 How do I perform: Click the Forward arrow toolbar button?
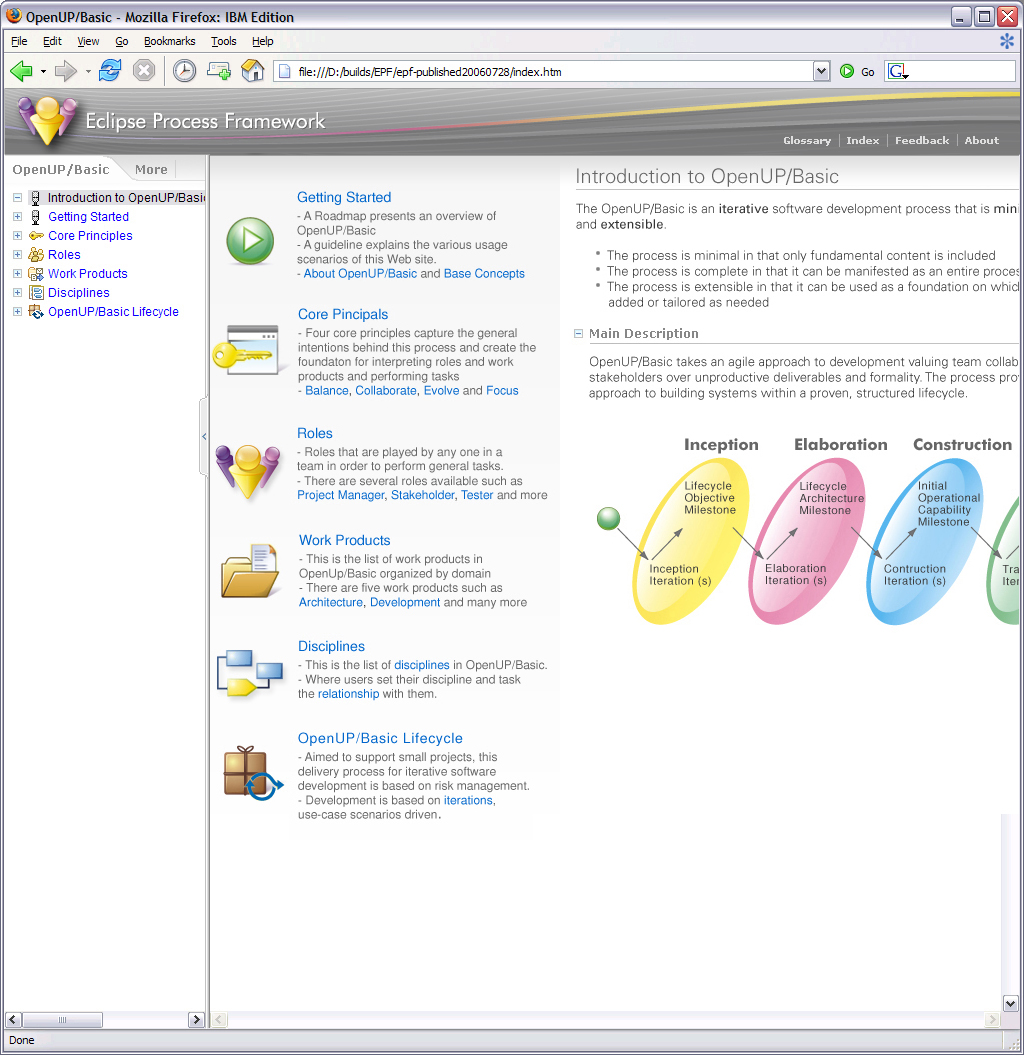click(65, 71)
